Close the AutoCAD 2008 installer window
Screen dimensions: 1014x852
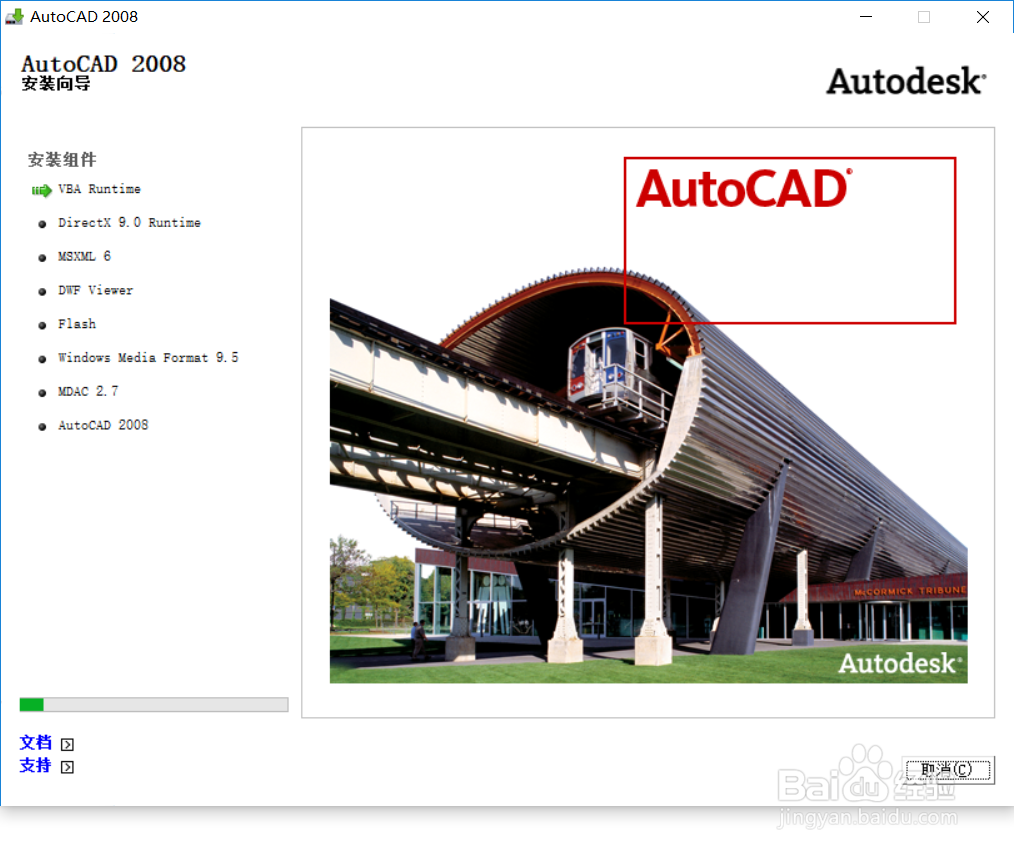tap(982, 17)
